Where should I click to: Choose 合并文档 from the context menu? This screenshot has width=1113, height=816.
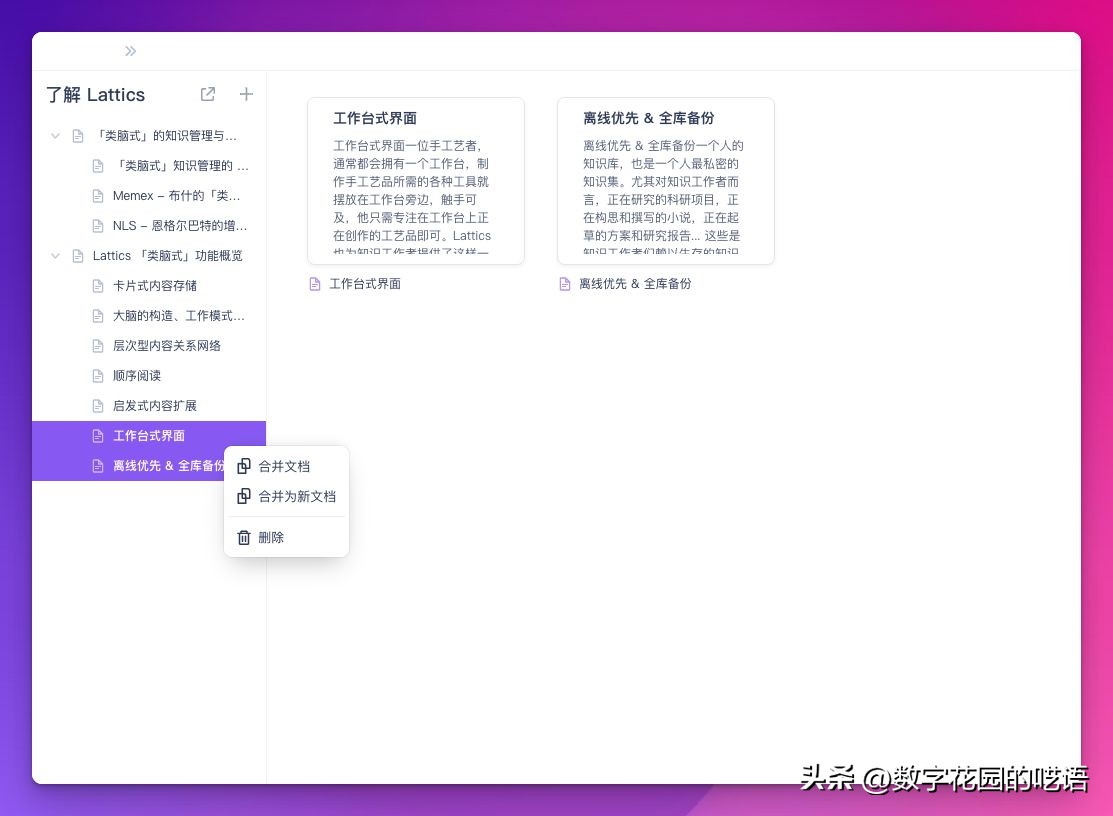(x=286, y=466)
